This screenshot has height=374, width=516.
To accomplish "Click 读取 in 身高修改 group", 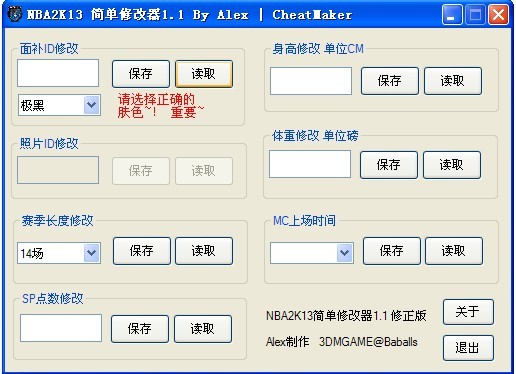I will pyautogui.click(x=453, y=81).
